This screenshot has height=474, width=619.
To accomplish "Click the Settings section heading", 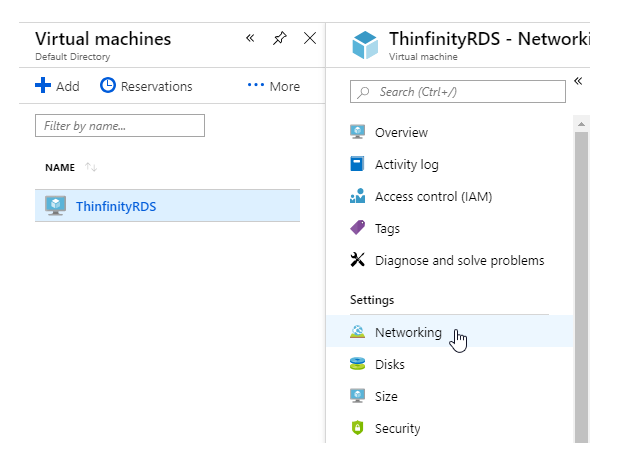I will click(x=372, y=300).
